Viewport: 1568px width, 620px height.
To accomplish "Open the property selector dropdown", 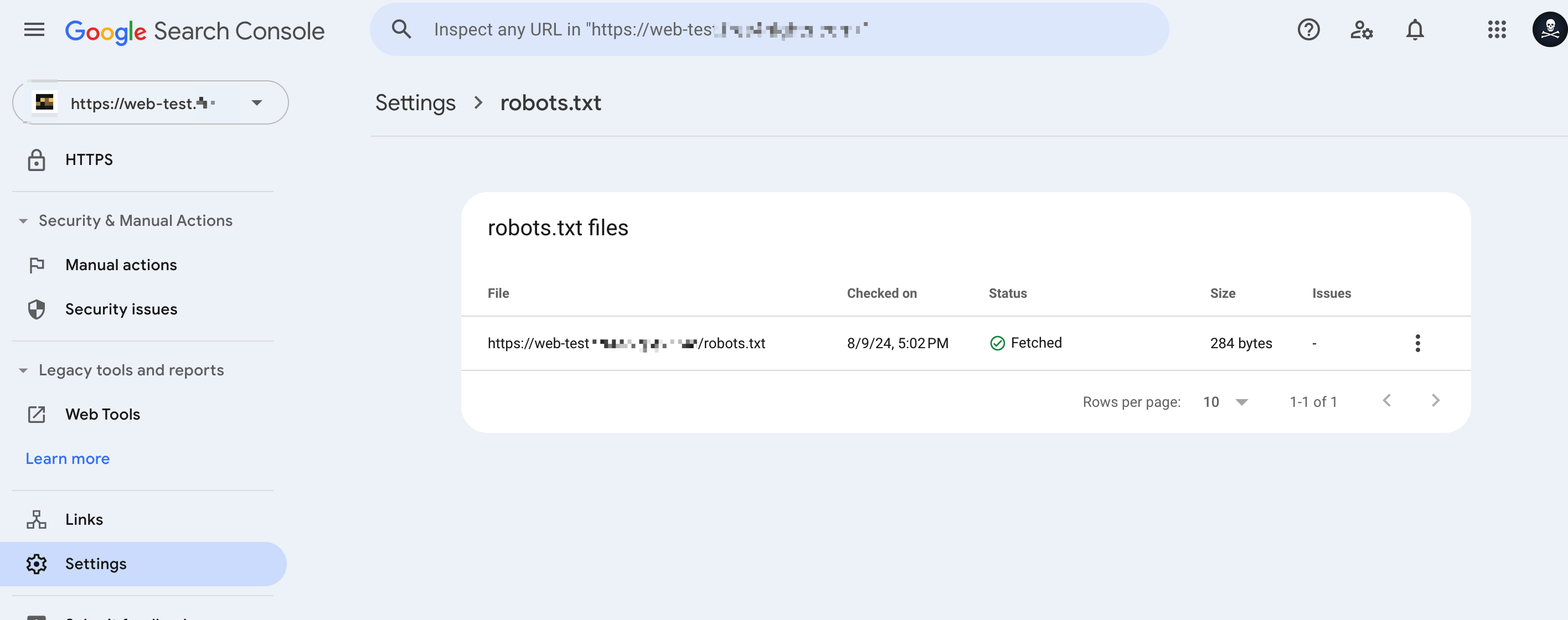I will point(257,102).
